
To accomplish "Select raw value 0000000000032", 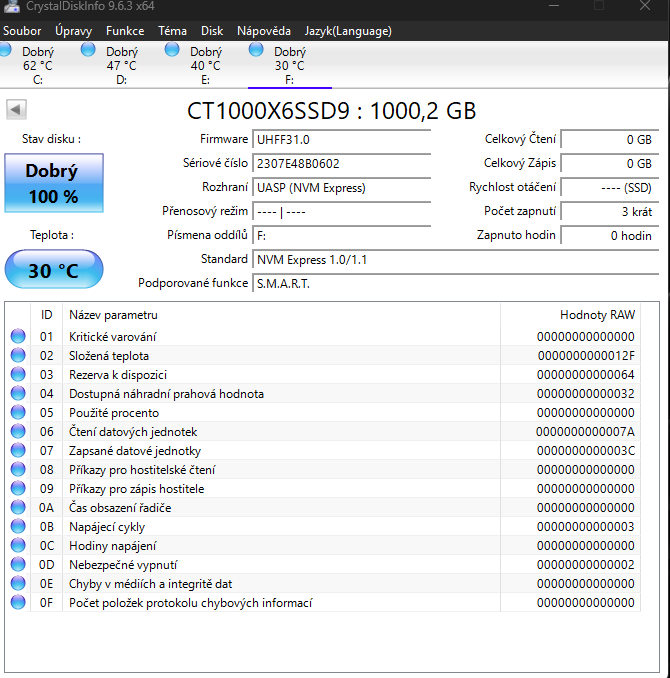I will (x=586, y=394).
